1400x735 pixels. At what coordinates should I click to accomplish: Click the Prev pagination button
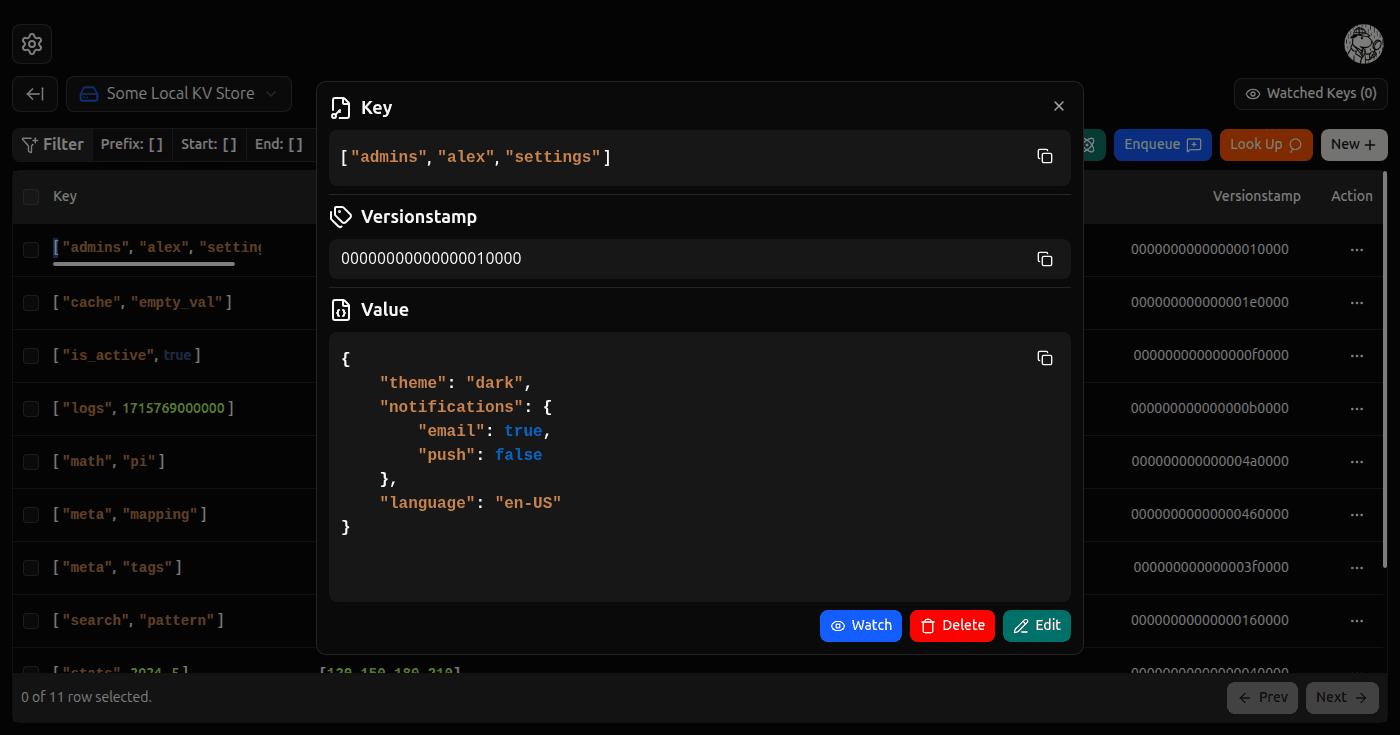pyautogui.click(x=1262, y=698)
